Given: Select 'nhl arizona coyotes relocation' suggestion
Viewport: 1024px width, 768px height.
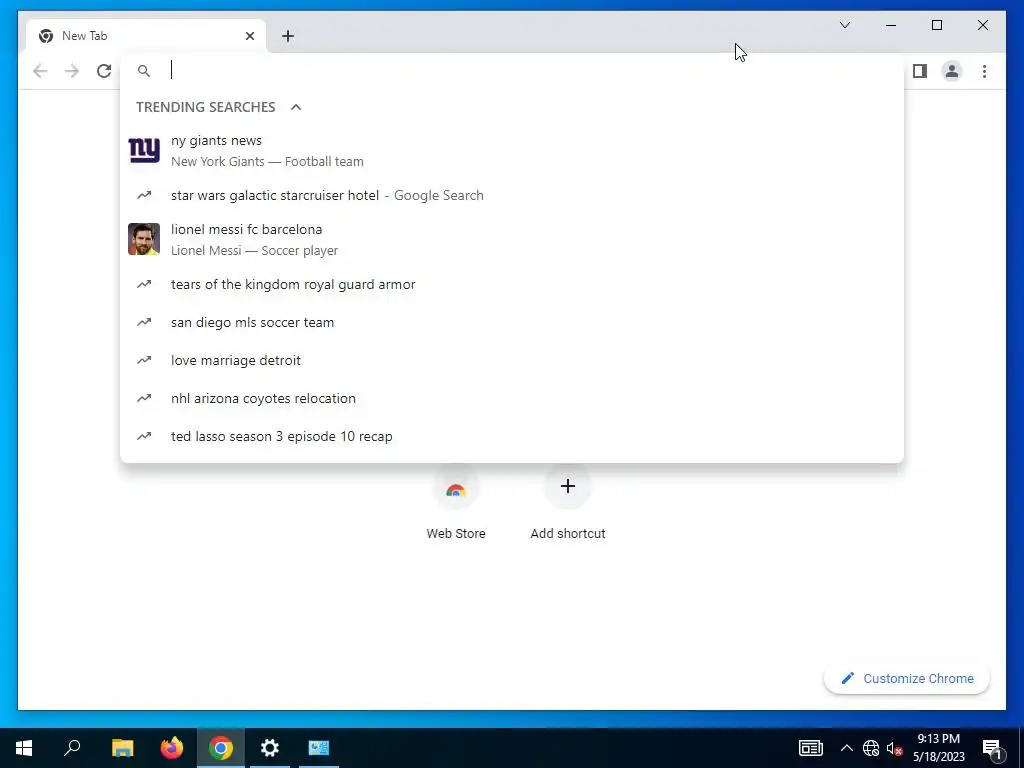Looking at the screenshot, I should (512, 398).
